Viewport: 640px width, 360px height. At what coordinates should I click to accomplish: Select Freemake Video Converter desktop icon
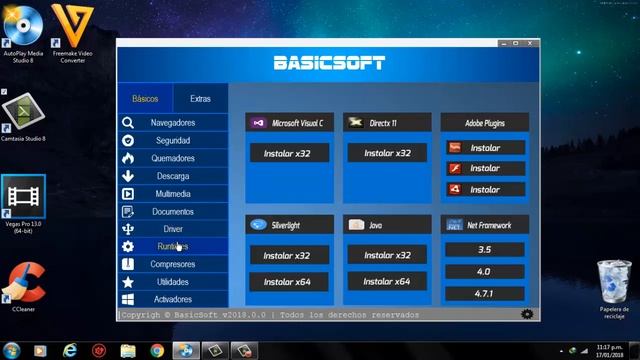point(73,33)
